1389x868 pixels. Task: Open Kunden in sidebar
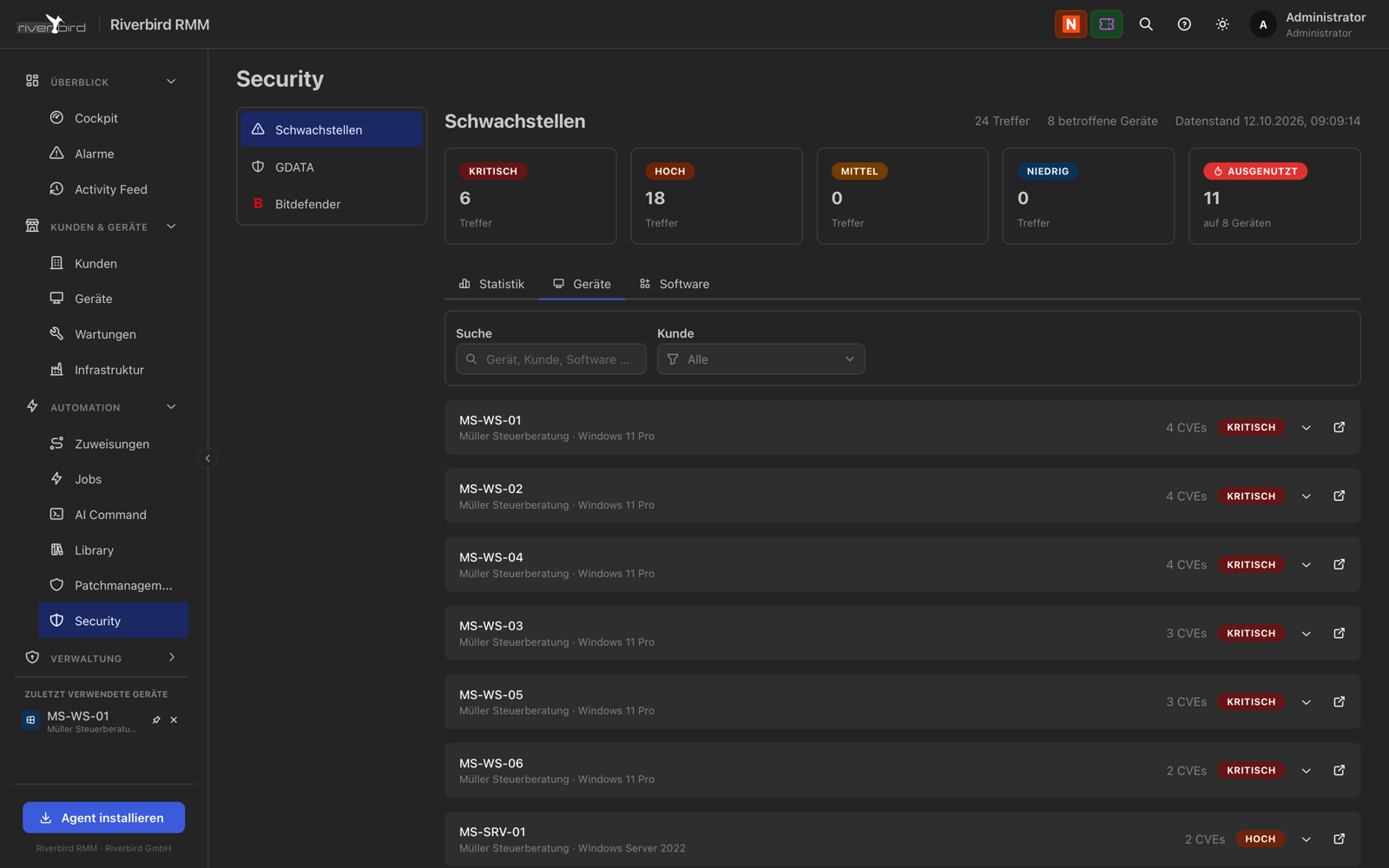(114, 263)
